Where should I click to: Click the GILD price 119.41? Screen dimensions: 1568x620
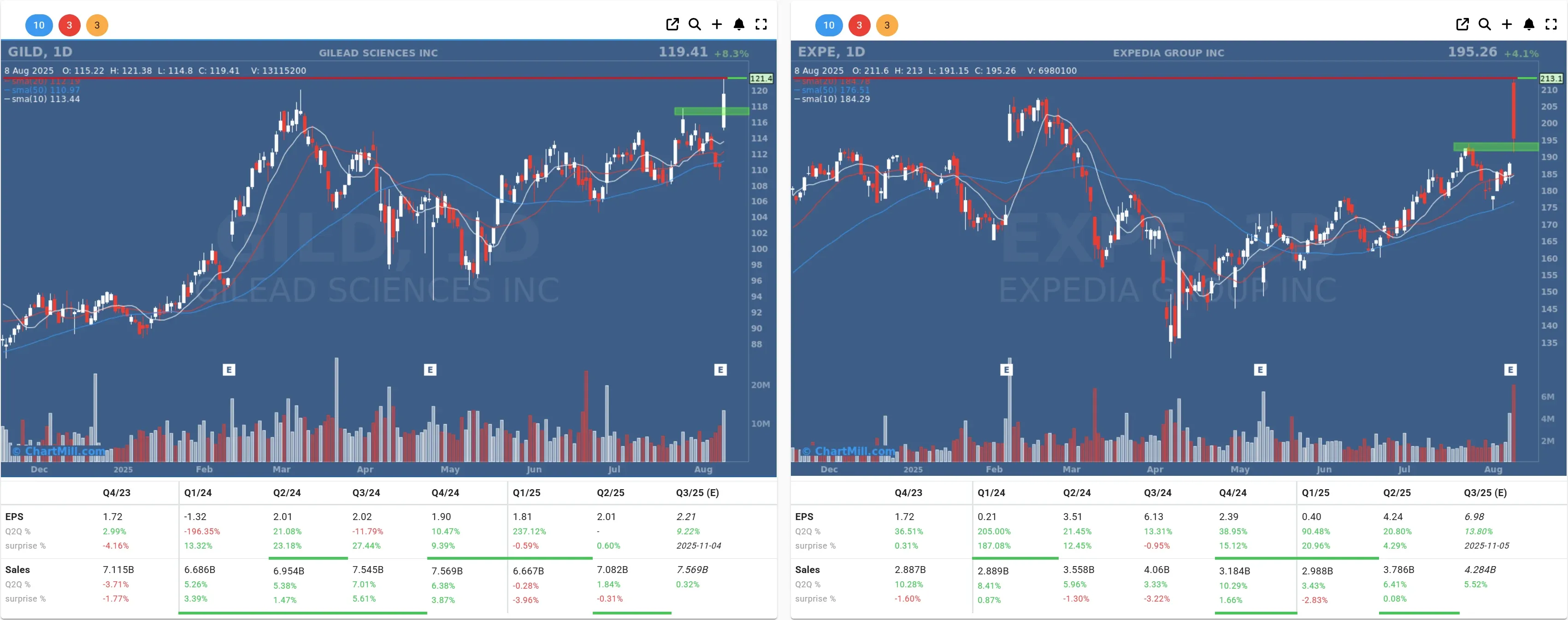point(683,52)
